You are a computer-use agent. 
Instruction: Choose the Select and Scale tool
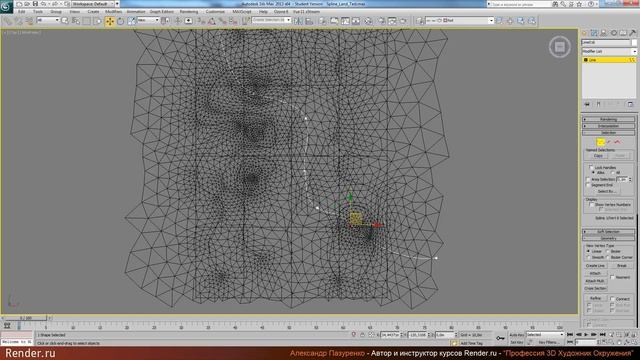coord(131,20)
